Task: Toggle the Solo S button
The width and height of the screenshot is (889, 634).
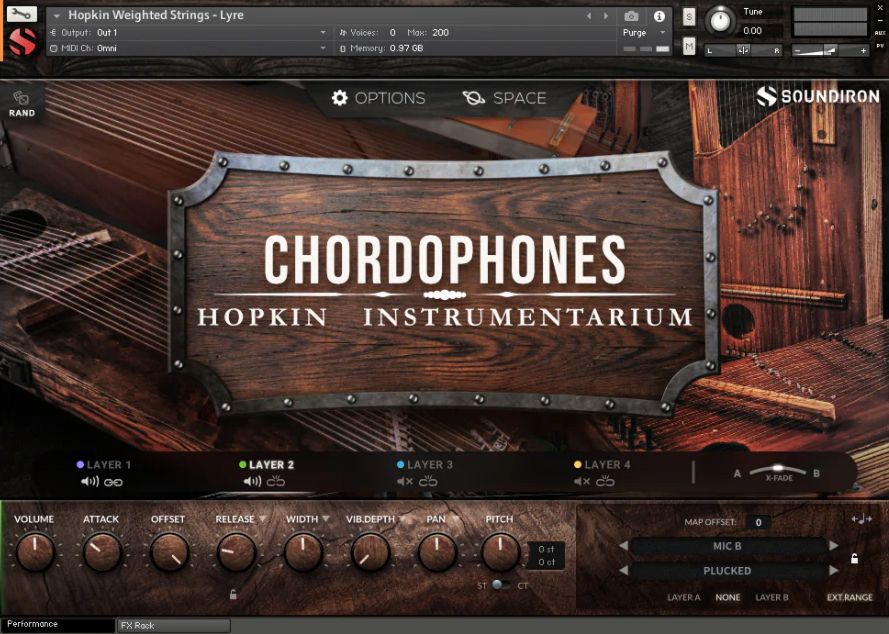Action: [x=689, y=16]
